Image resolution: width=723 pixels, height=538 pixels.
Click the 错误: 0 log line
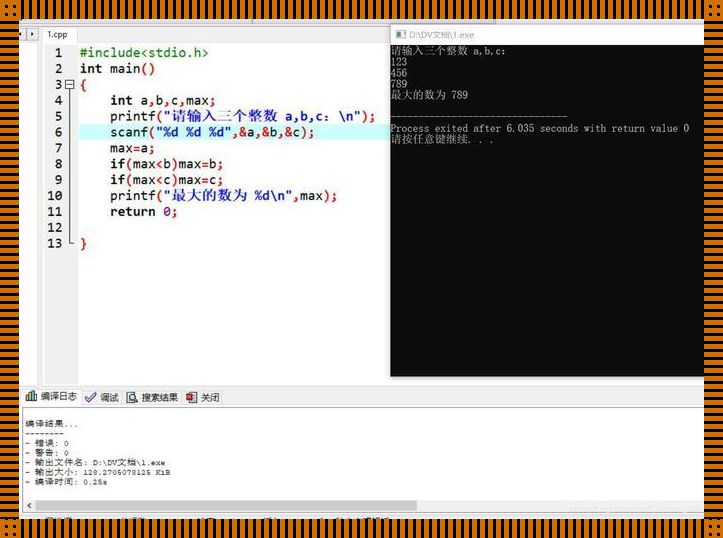[x=47, y=443]
